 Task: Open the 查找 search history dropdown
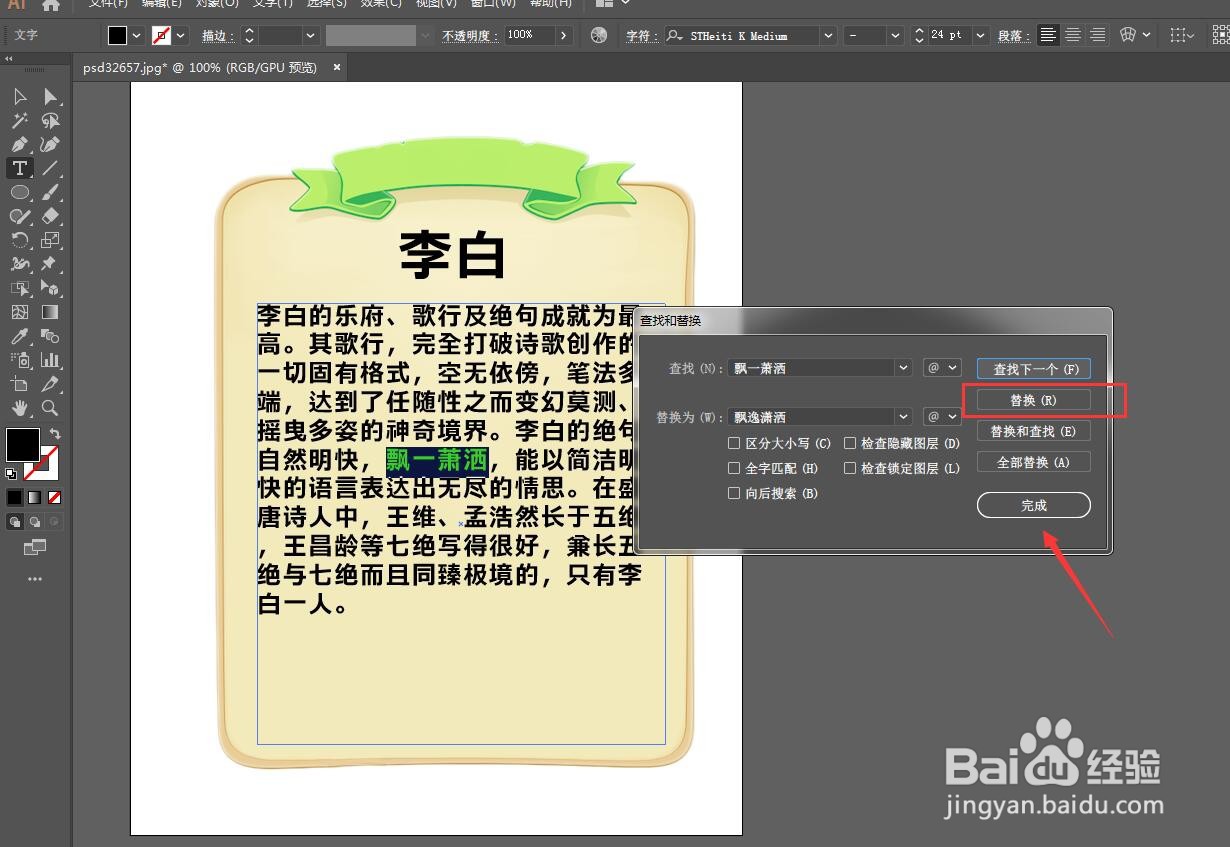[x=903, y=367]
